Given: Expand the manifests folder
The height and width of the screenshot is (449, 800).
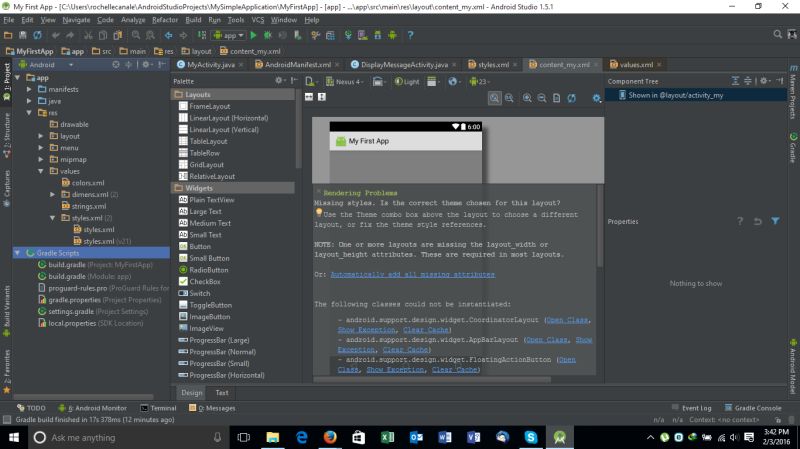Looking at the screenshot, I should 29,89.
